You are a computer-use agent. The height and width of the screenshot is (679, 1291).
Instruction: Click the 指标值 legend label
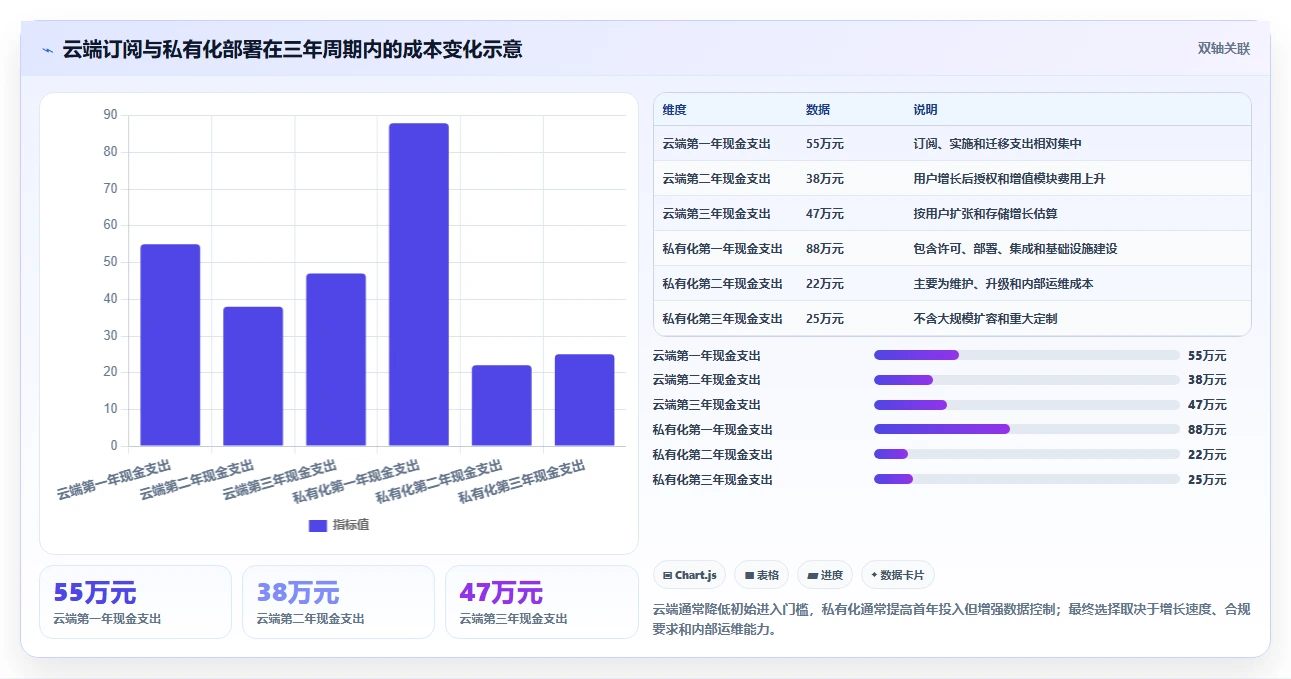tap(350, 526)
